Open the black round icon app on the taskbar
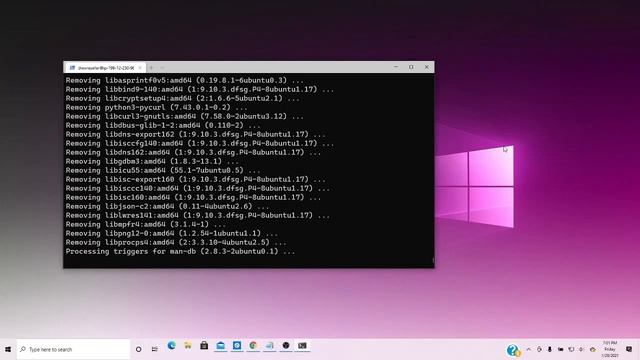The height and width of the screenshot is (360, 640). [x=286, y=346]
